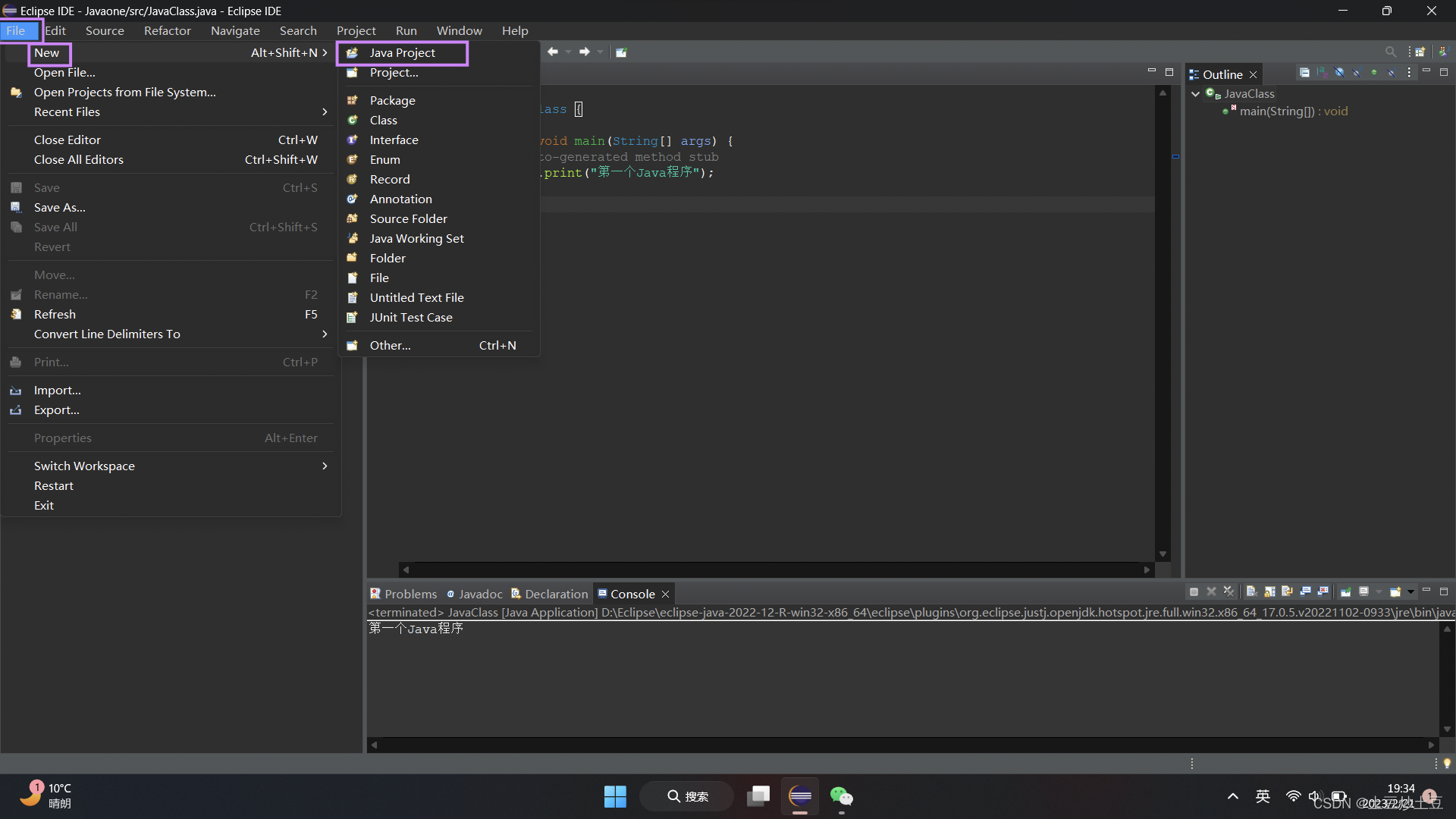Toggle alphabetical Sort in Outline

tap(1322, 73)
